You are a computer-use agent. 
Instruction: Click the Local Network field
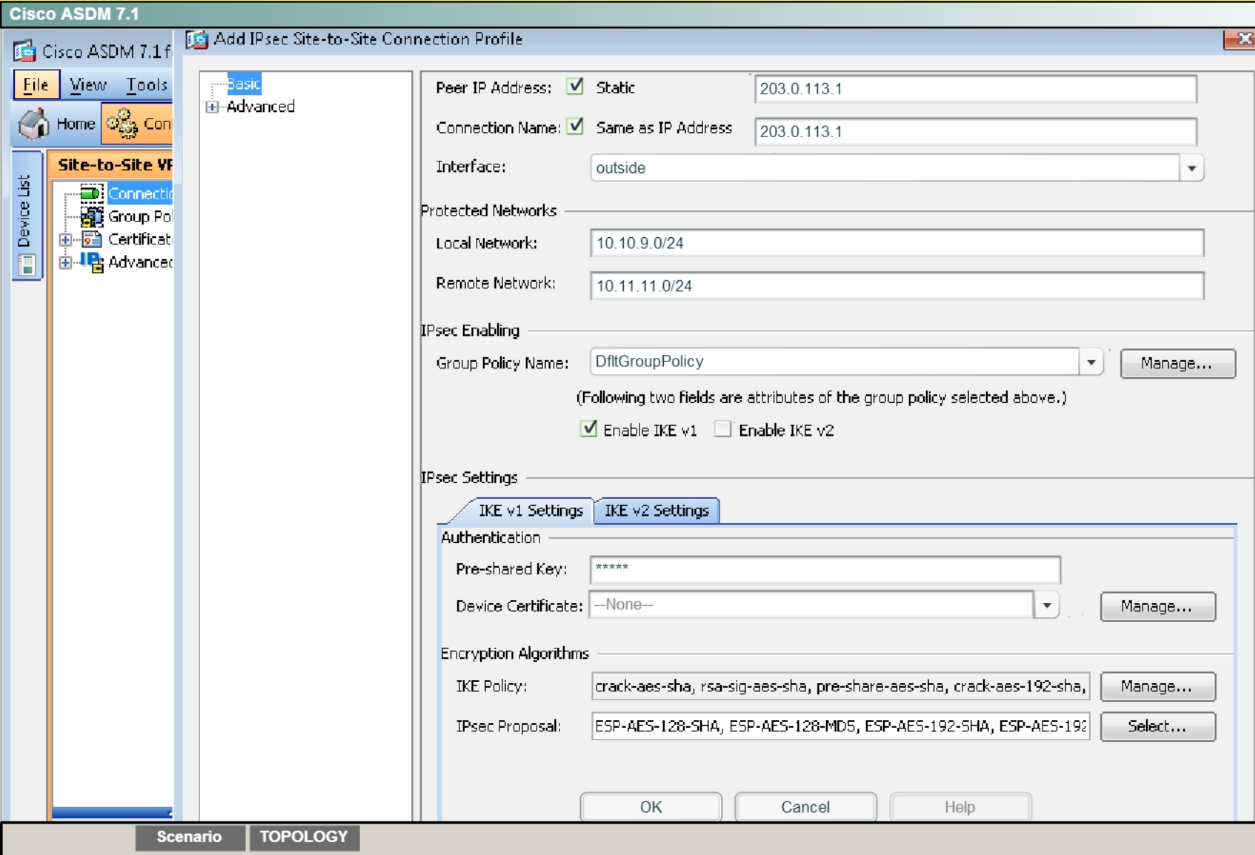(x=897, y=243)
